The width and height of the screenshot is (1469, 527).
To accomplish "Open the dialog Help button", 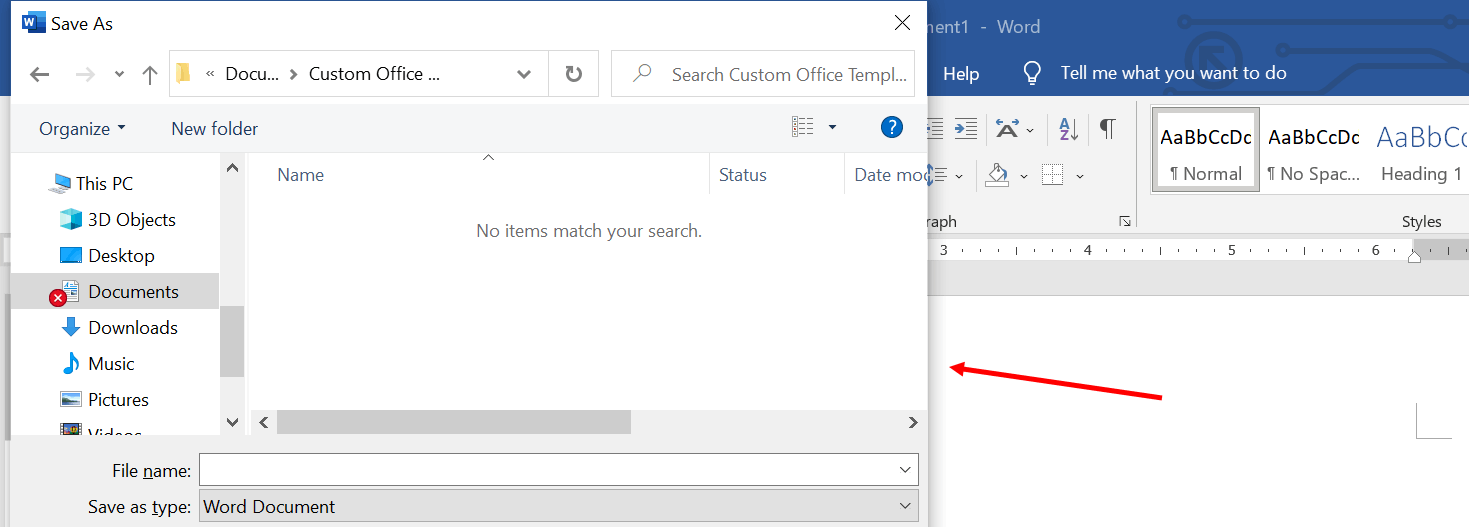I will 892,127.
